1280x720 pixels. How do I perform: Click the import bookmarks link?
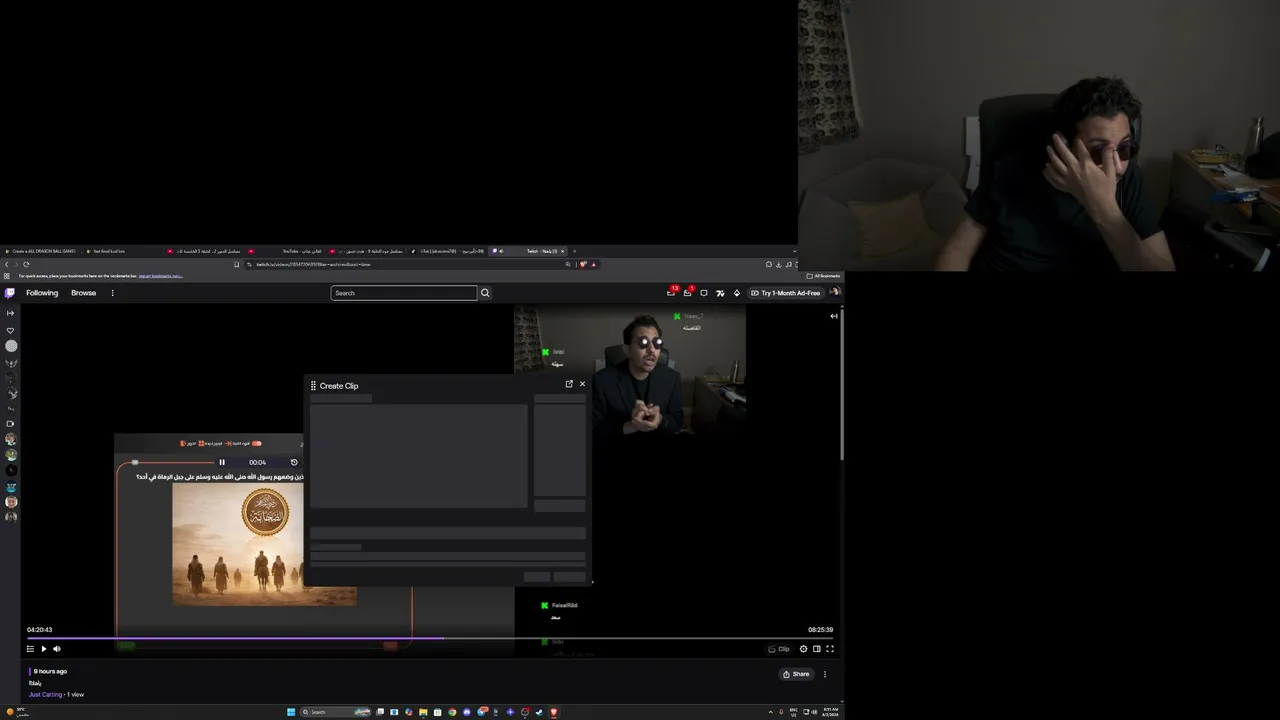click(x=160, y=276)
